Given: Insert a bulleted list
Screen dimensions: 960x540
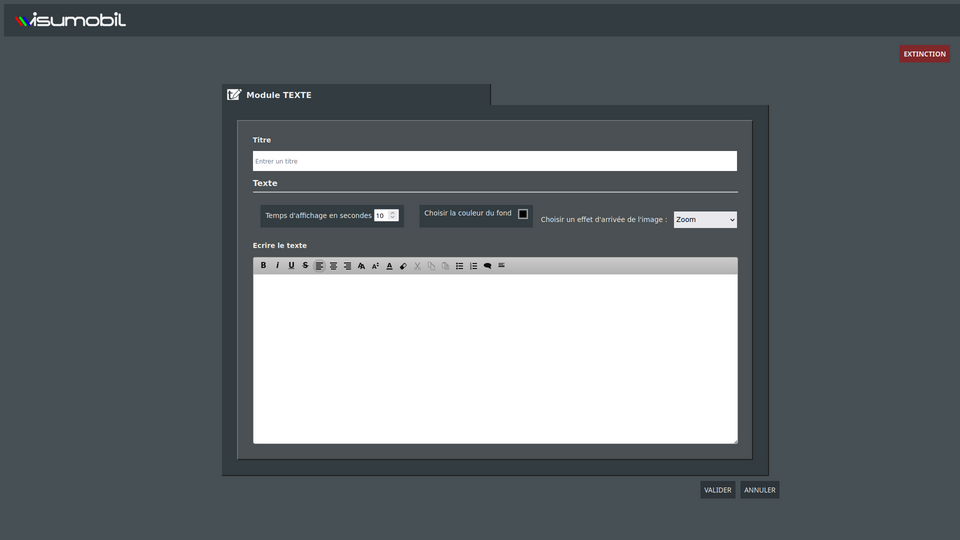Looking at the screenshot, I should pyautogui.click(x=460, y=266).
